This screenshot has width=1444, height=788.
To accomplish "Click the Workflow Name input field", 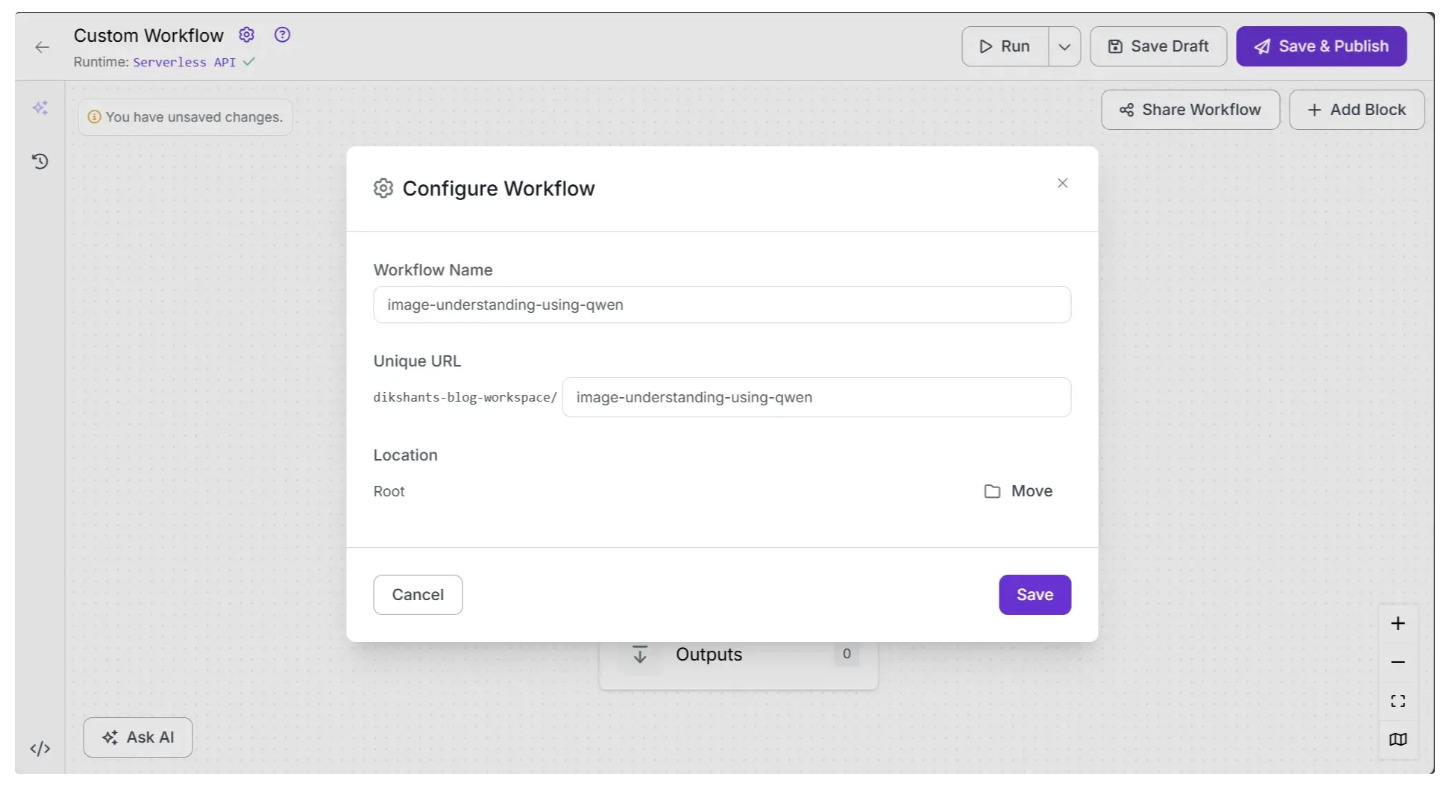I will [x=721, y=305].
